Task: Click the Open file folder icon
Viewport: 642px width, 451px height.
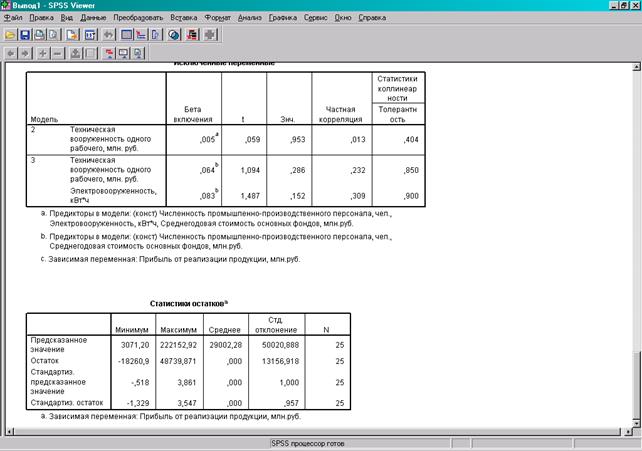Action: coord(10,35)
